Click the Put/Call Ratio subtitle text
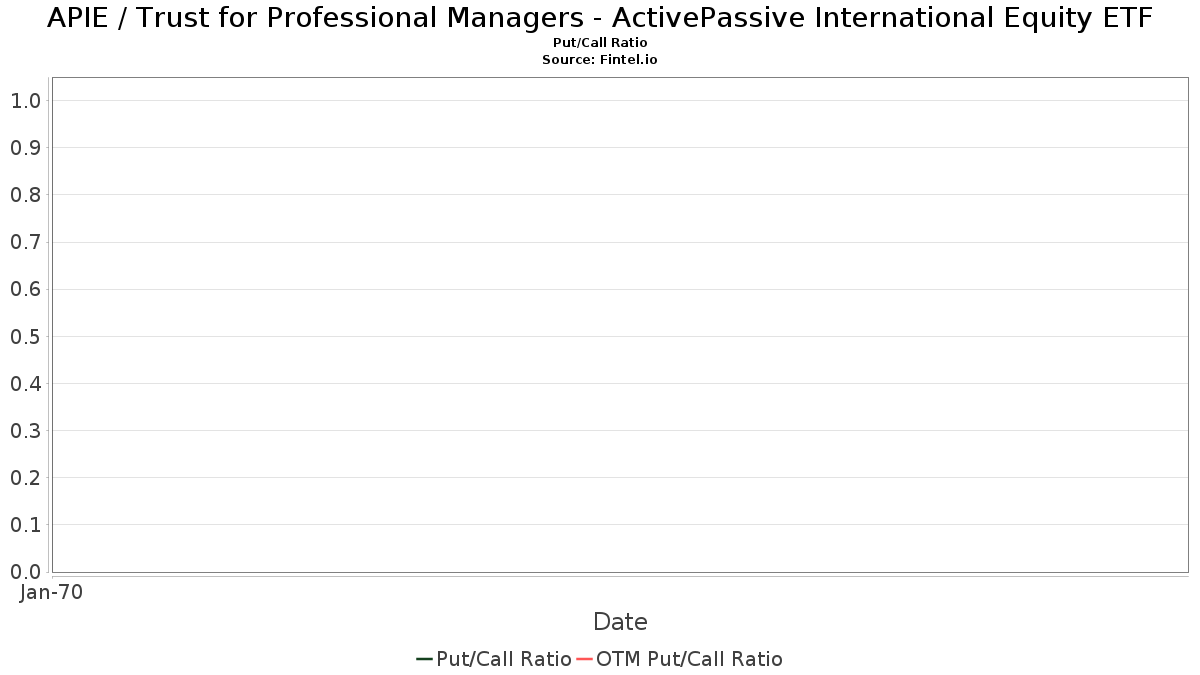Image resolution: width=1200 pixels, height=675 pixels. click(x=600, y=43)
